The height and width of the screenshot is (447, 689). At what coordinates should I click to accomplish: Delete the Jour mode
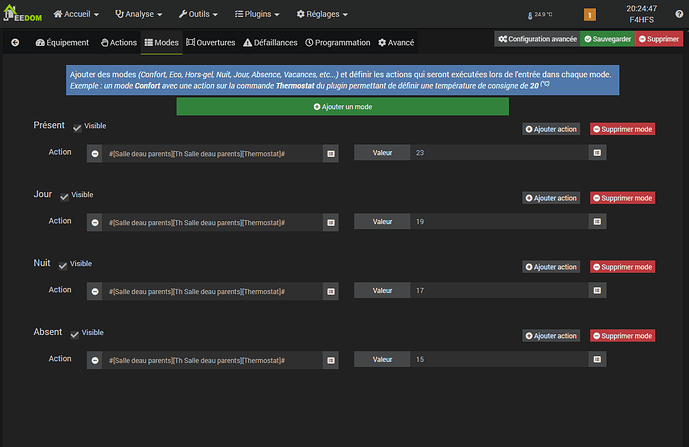(x=622, y=198)
